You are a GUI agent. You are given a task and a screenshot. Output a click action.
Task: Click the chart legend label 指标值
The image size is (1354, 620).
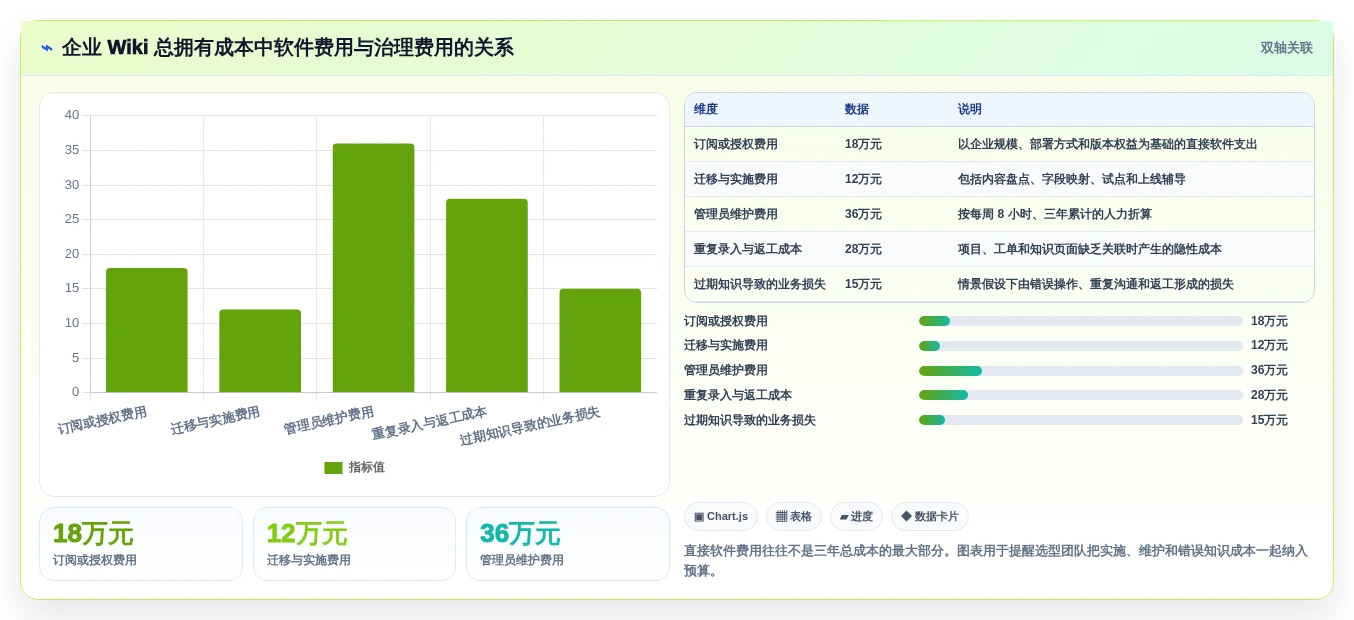(x=366, y=468)
